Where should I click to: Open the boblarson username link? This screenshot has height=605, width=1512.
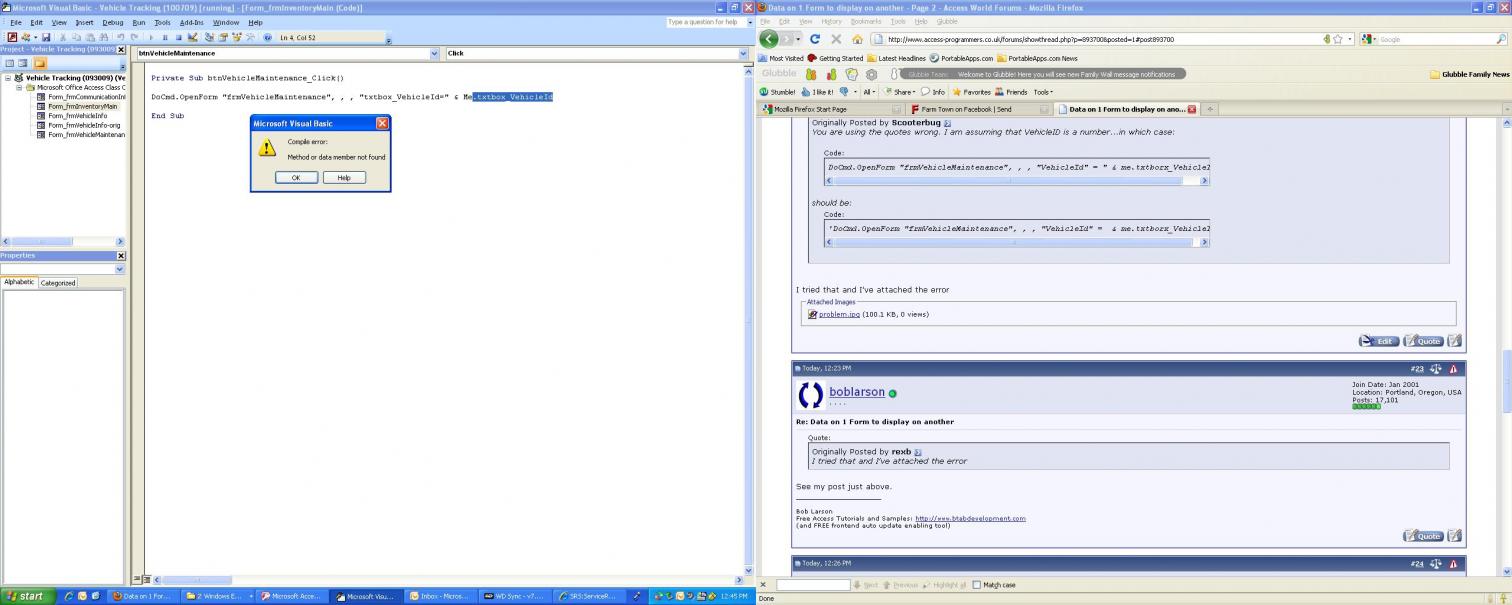[857, 392]
